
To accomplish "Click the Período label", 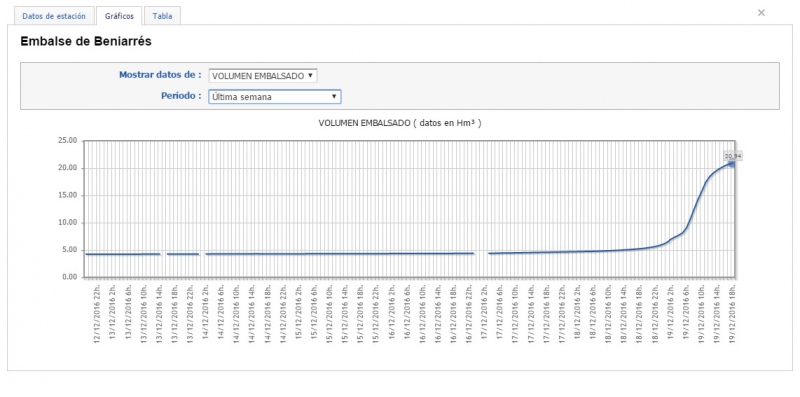I will [181, 96].
